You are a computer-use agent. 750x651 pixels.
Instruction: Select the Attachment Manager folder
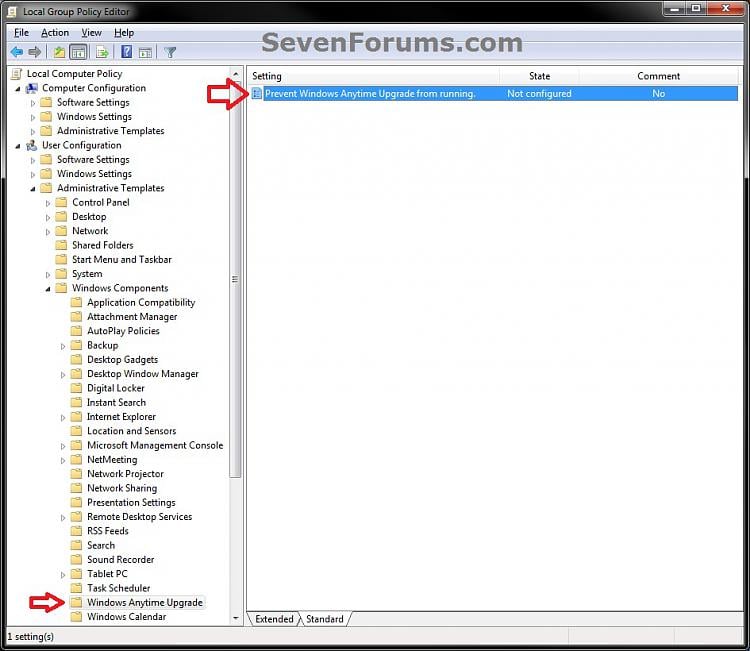pyautogui.click(x=132, y=316)
